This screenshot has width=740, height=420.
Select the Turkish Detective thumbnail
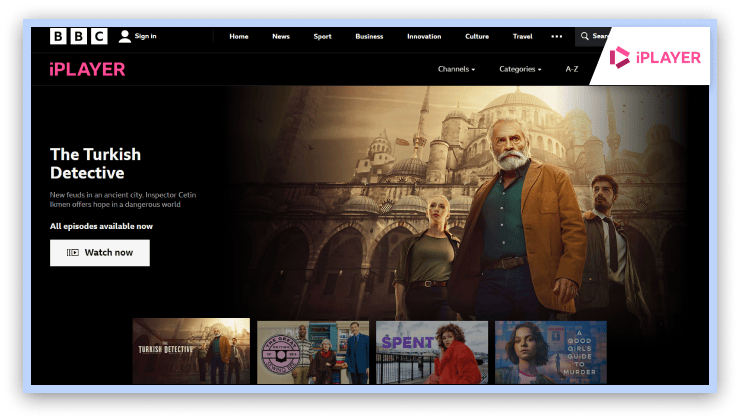191,351
